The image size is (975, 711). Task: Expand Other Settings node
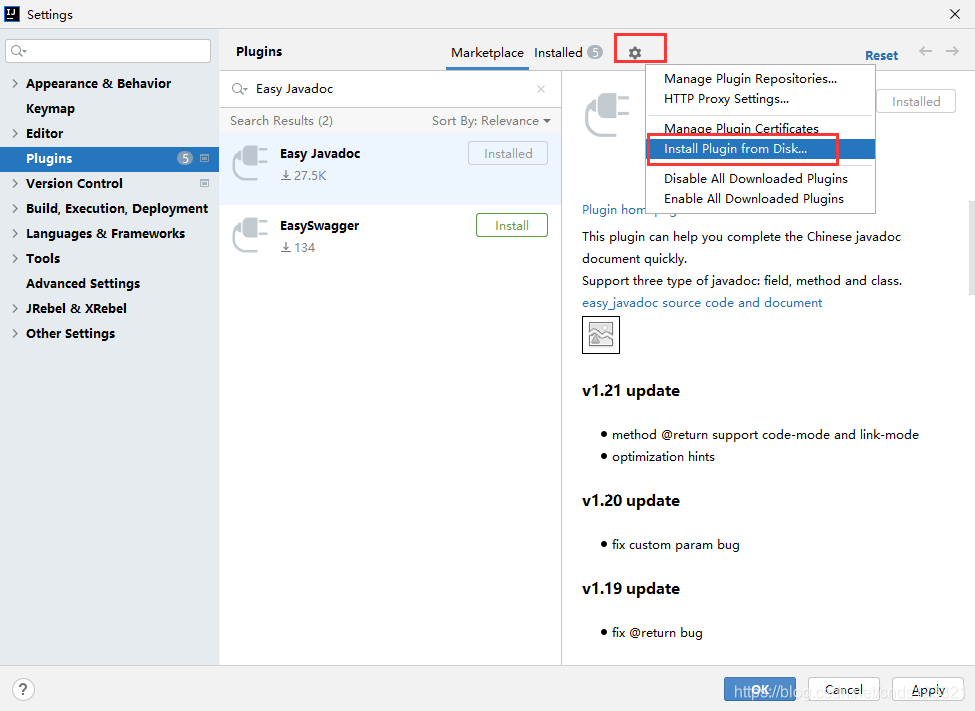coord(15,333)
